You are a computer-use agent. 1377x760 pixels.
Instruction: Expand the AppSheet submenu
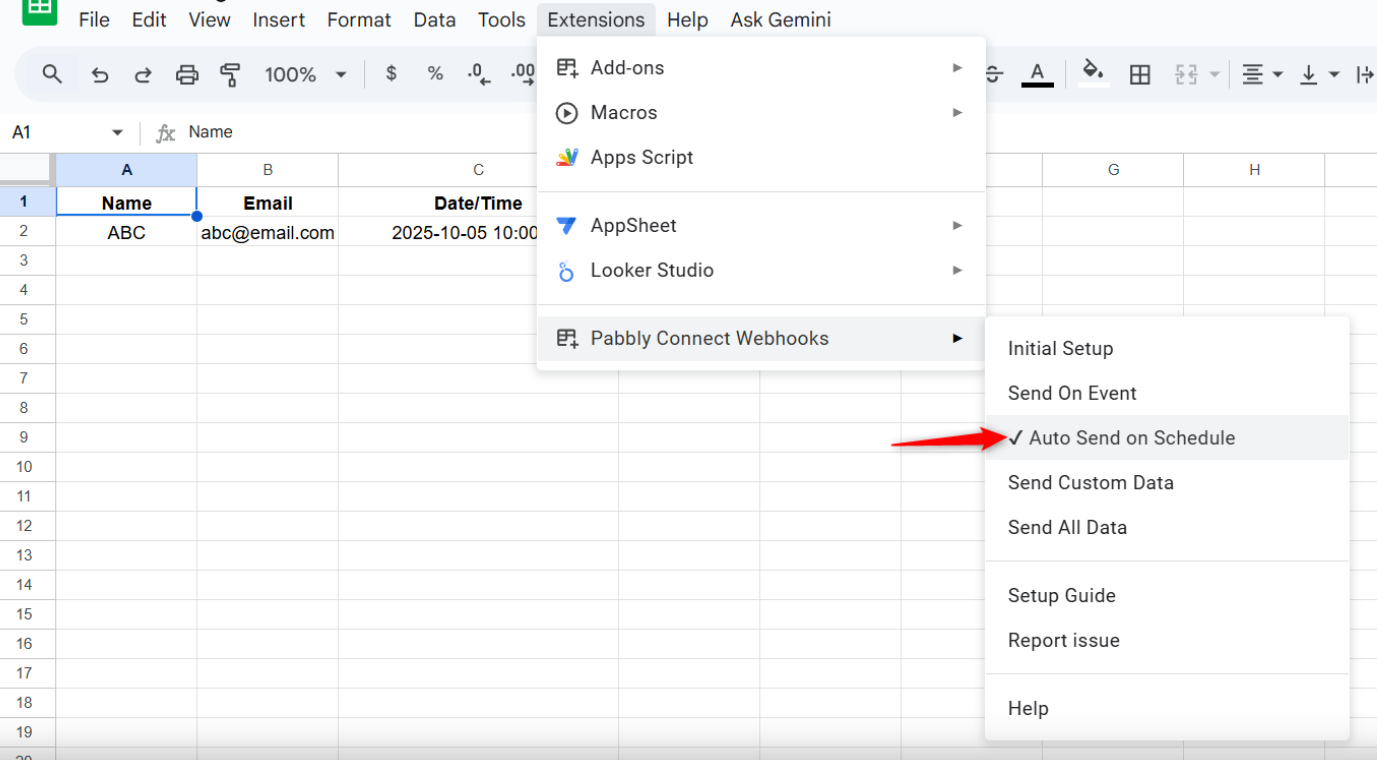[761, 226]
